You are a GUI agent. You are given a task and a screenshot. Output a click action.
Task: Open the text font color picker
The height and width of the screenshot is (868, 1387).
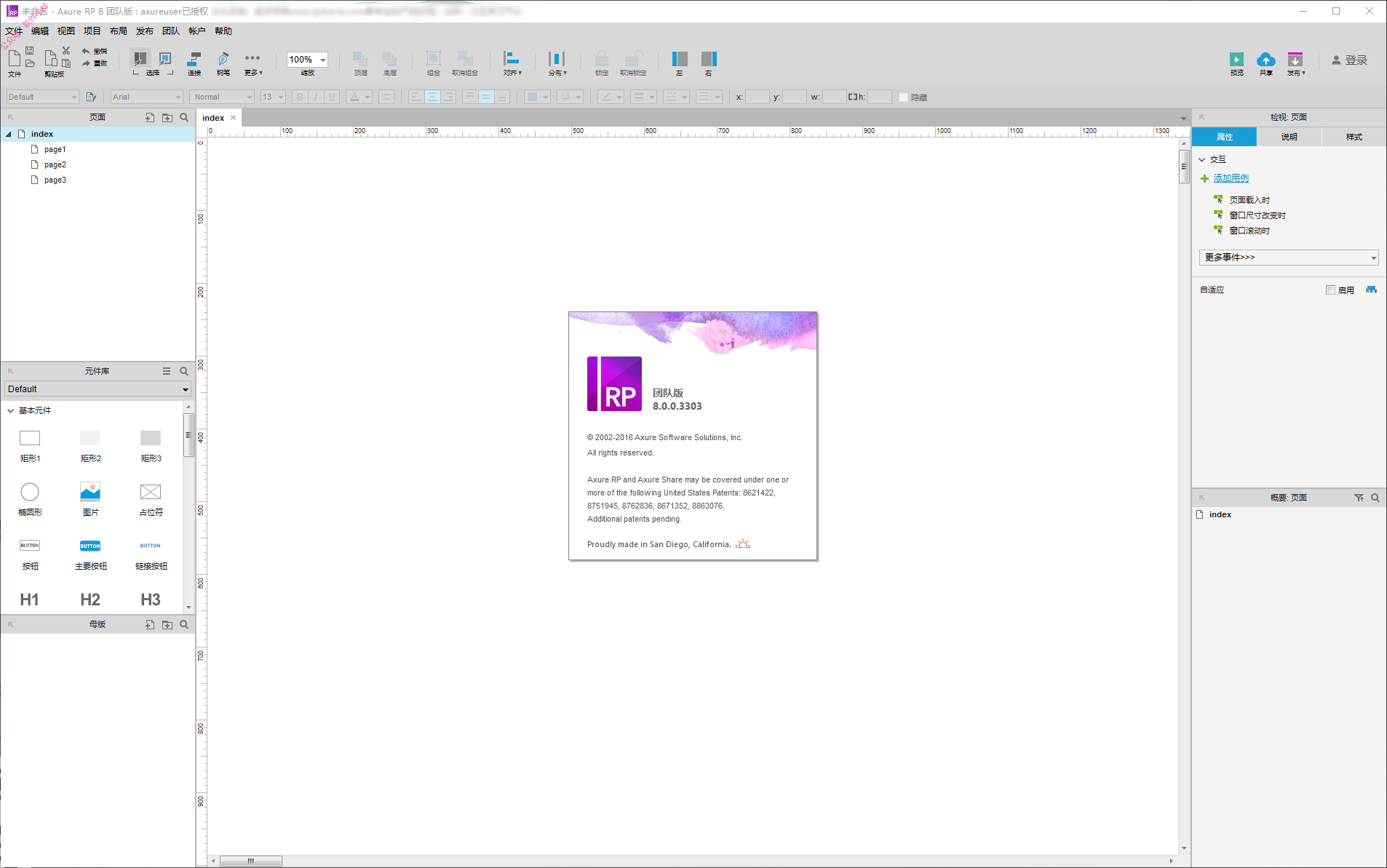359,97
